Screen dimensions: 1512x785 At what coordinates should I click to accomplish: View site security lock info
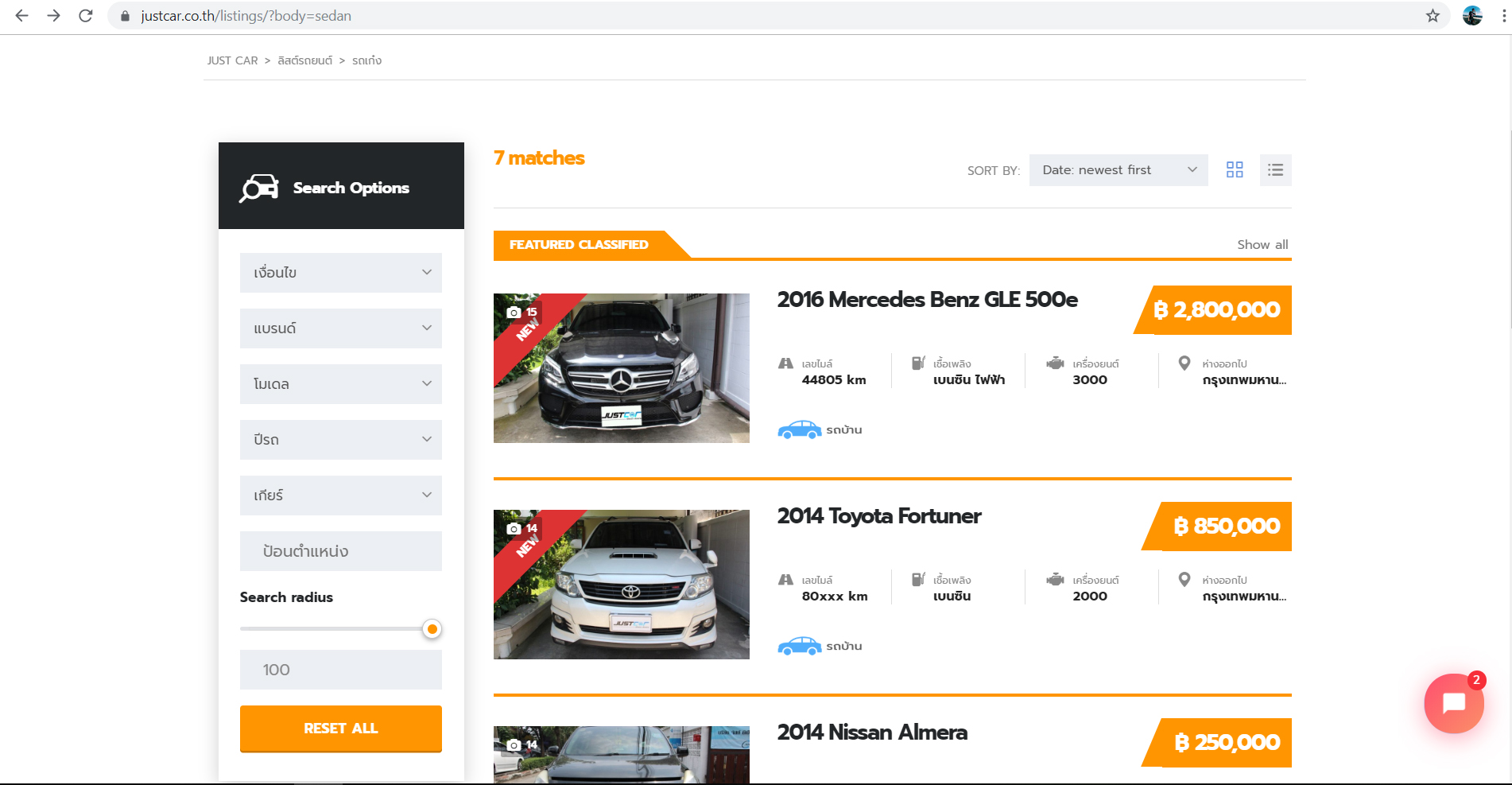point(125,16)
